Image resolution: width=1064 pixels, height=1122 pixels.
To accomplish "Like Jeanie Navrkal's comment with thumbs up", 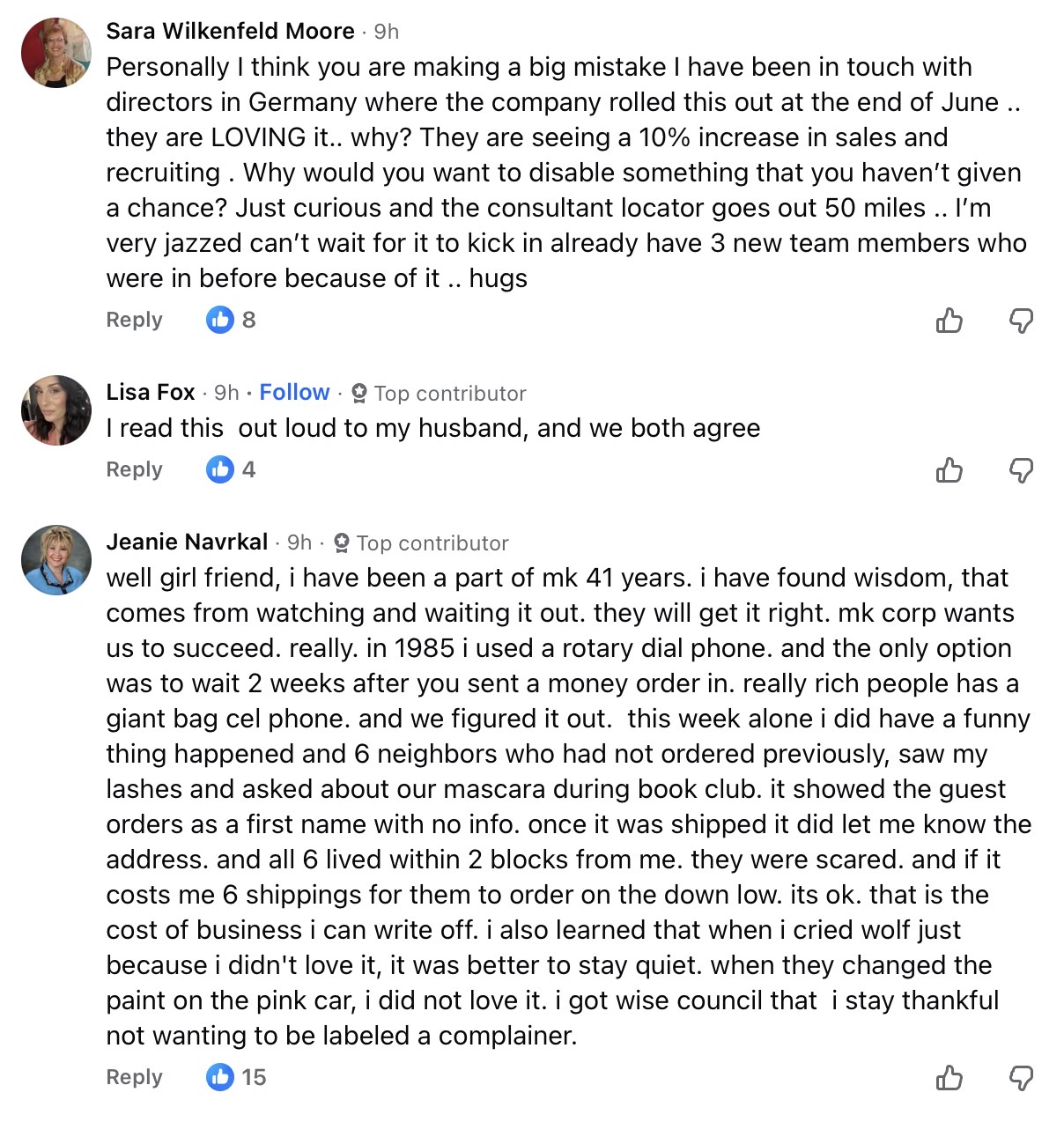I will [x=949, y=1077].
